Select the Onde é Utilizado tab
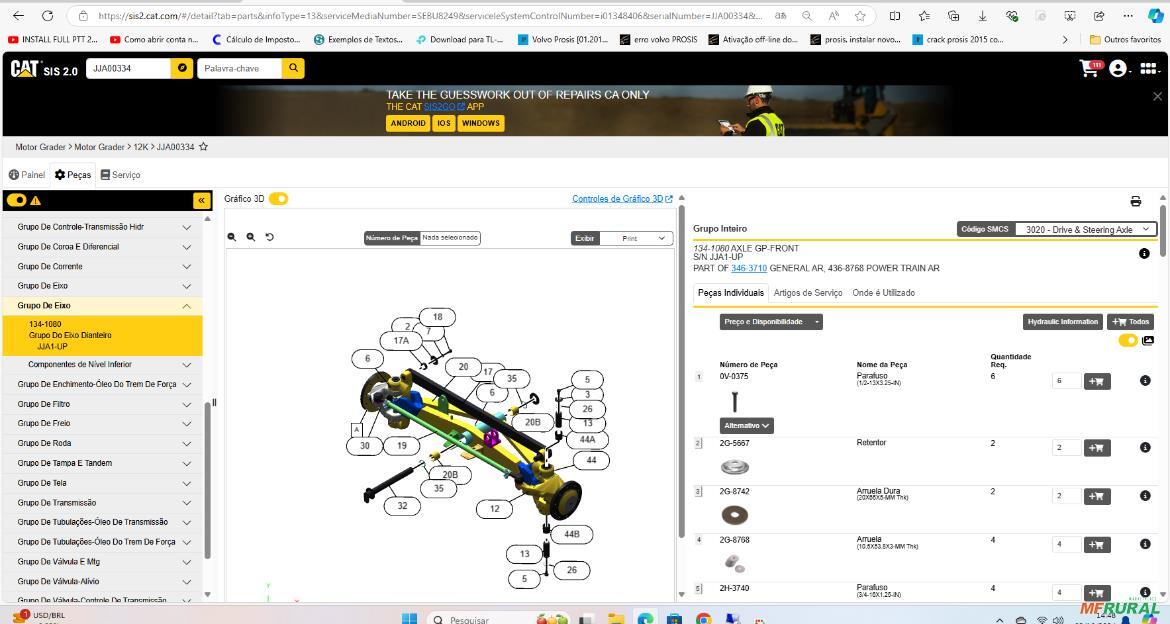Viewport: 1170px width, 624px height. (x=883, y=293)
